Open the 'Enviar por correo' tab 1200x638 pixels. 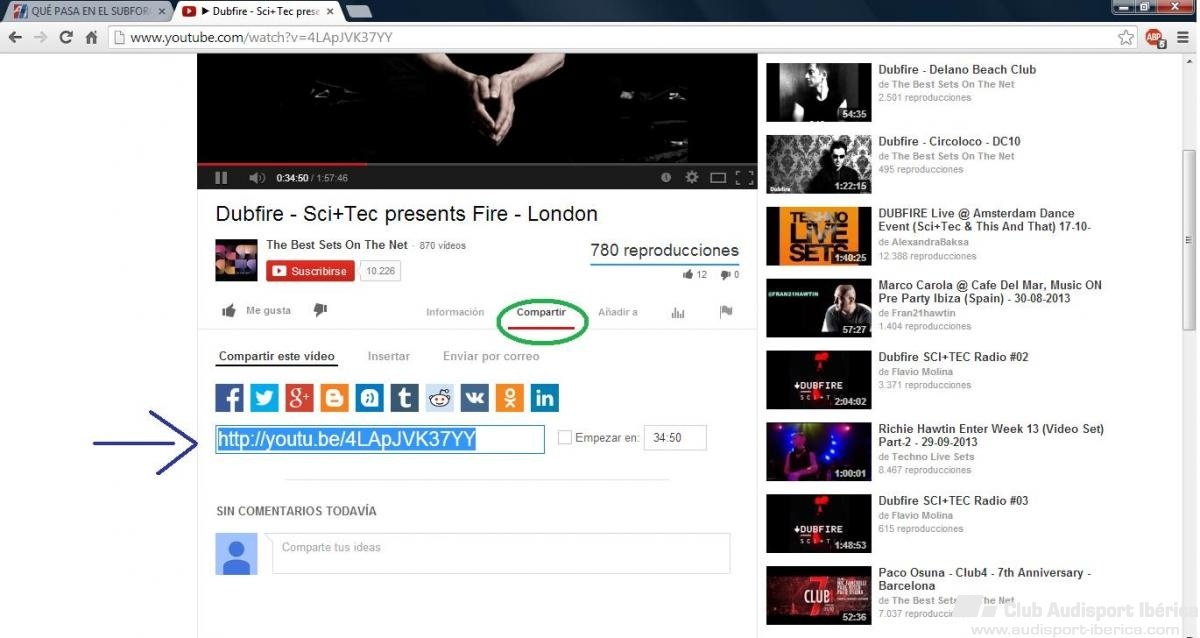pos(491,356)
